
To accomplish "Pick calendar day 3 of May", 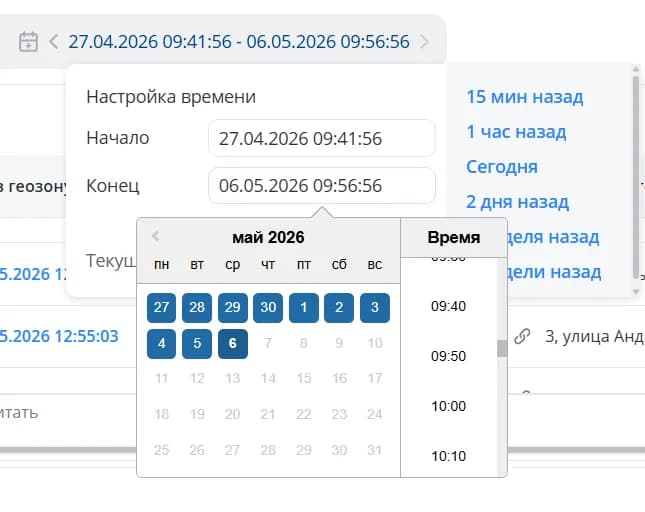I will 375,308.
